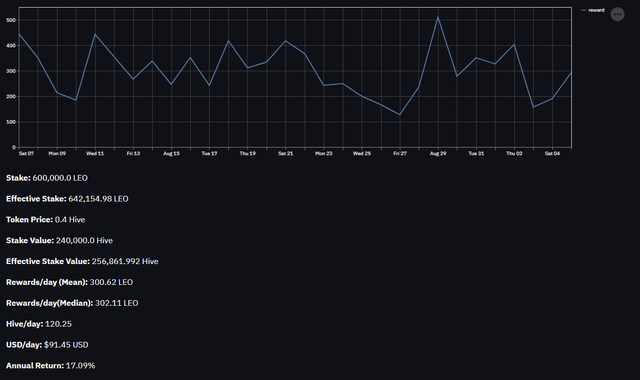Click the 'Sat 04' x-axis label
Screen dimensions: 640x380
pos(552,153)
